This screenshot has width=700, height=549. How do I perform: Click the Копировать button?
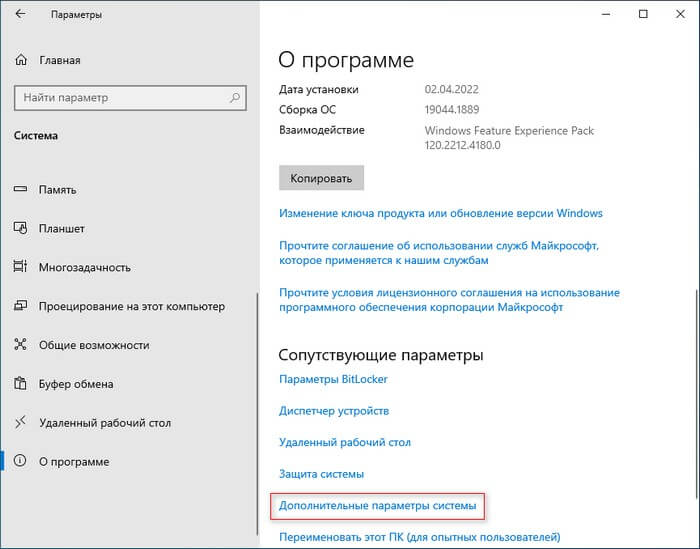[x=321, y=178]
